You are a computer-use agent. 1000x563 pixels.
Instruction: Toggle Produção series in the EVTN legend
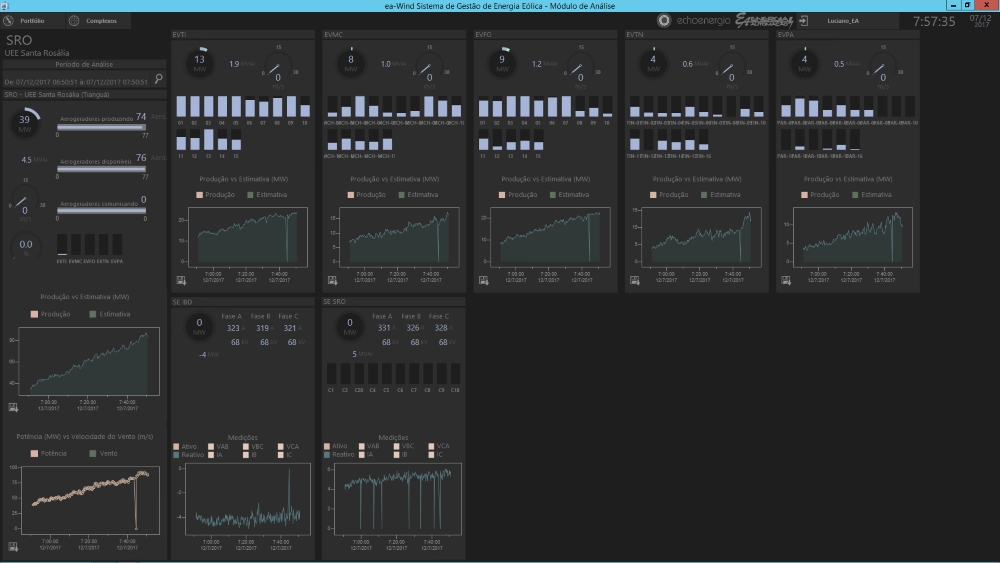coord(669,194)
